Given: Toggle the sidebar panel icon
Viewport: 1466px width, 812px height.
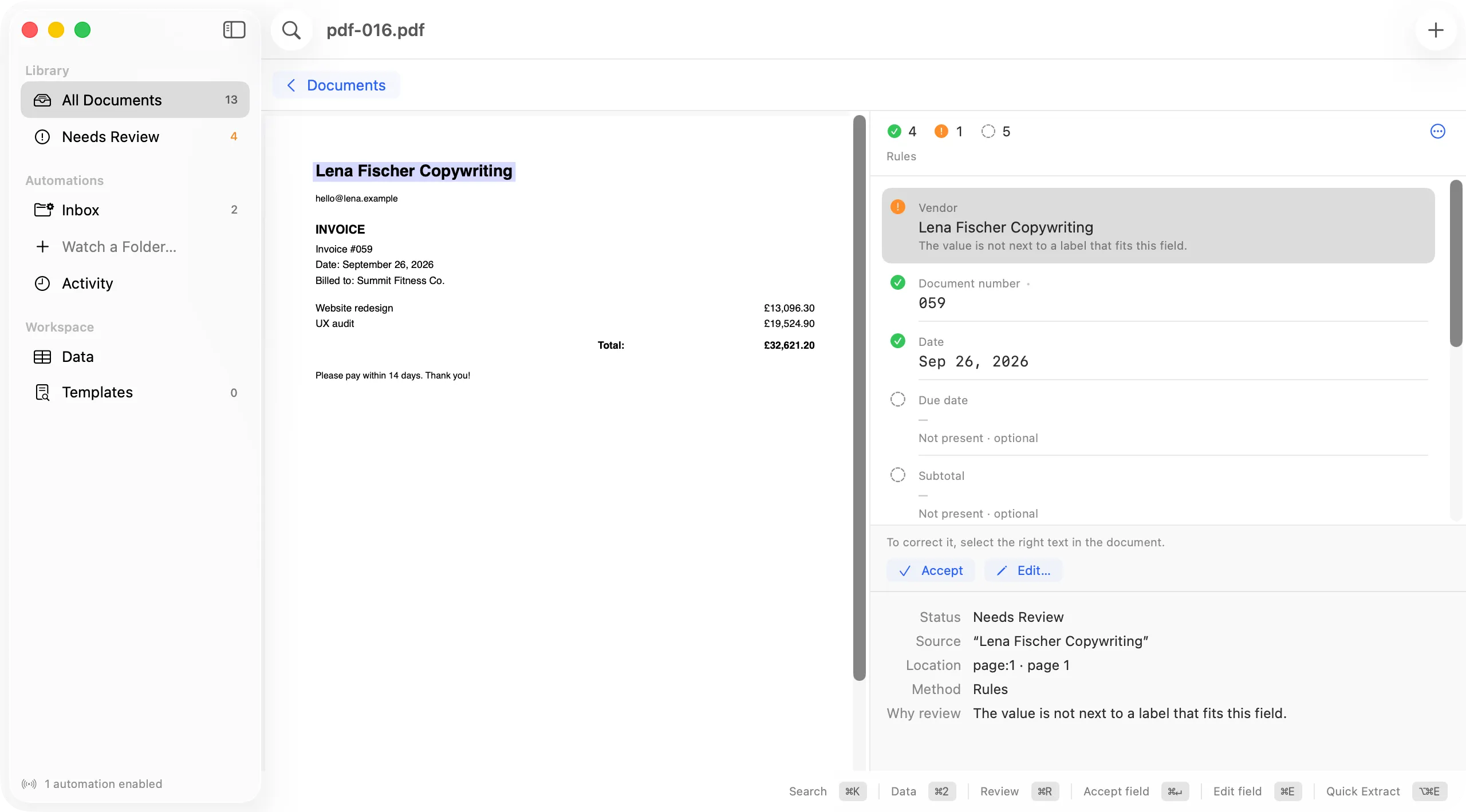Looking at the screenshot, I should point(234,30).
